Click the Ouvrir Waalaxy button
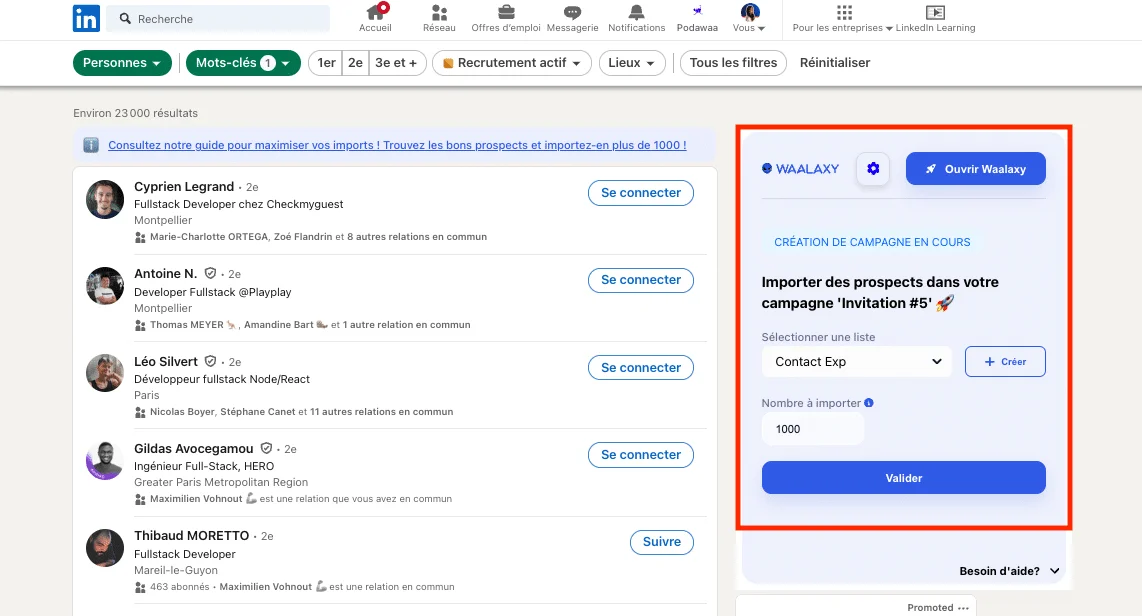 coord(976,169)
